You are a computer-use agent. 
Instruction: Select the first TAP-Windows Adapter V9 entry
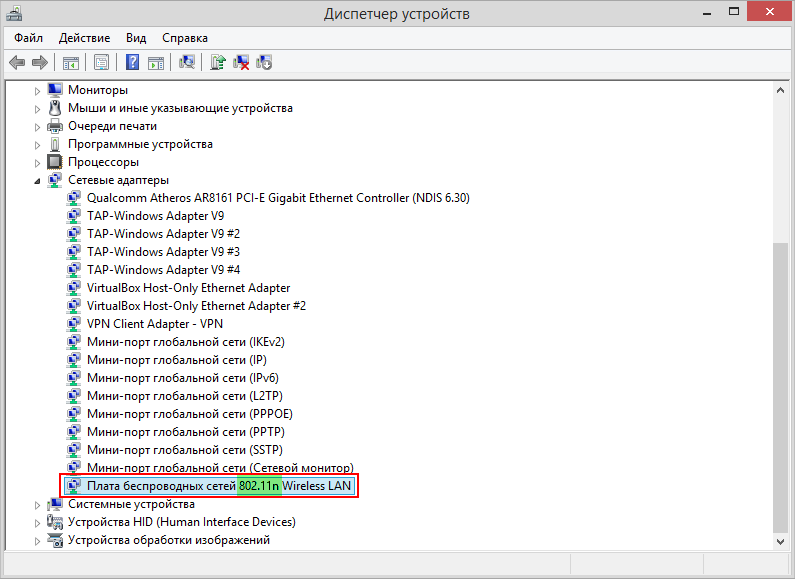tap(155, 215)
